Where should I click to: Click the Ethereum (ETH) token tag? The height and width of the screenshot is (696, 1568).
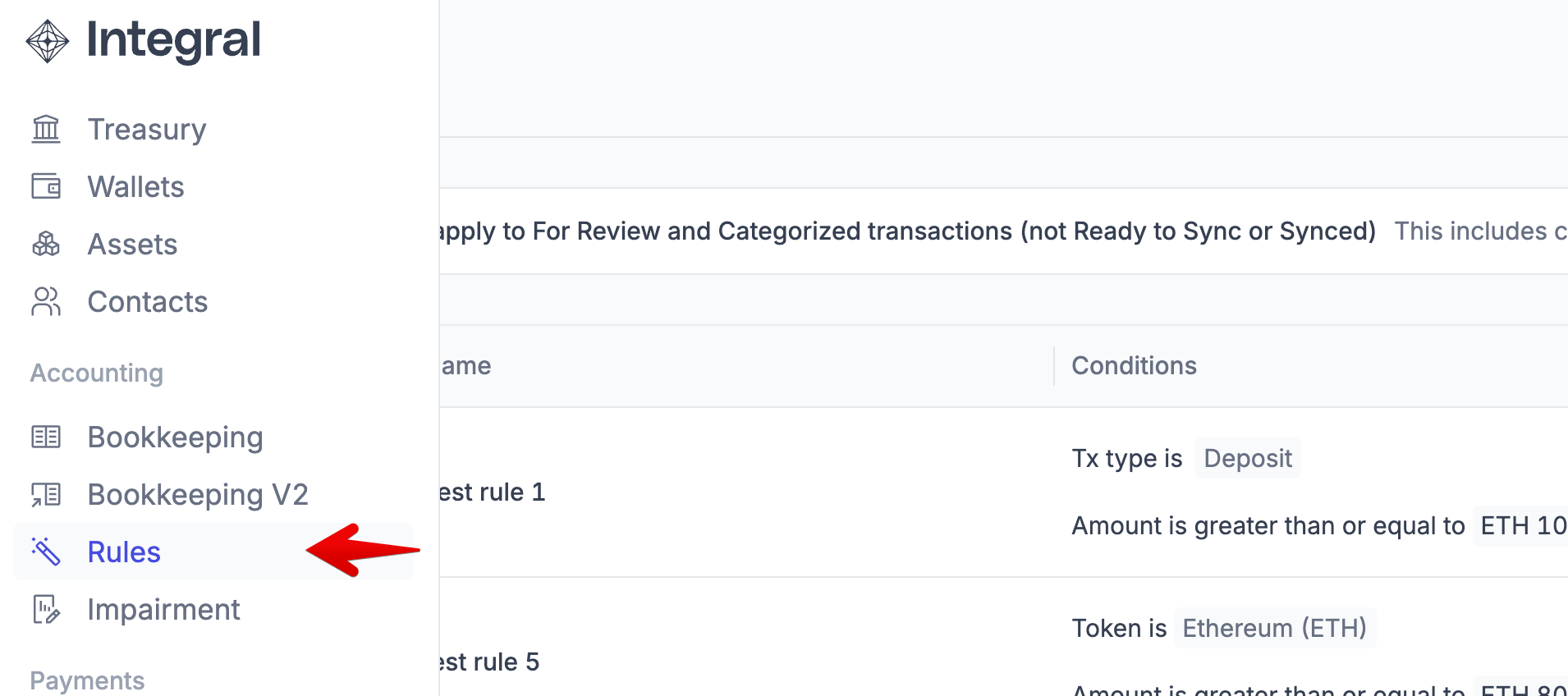(1274, 629)
